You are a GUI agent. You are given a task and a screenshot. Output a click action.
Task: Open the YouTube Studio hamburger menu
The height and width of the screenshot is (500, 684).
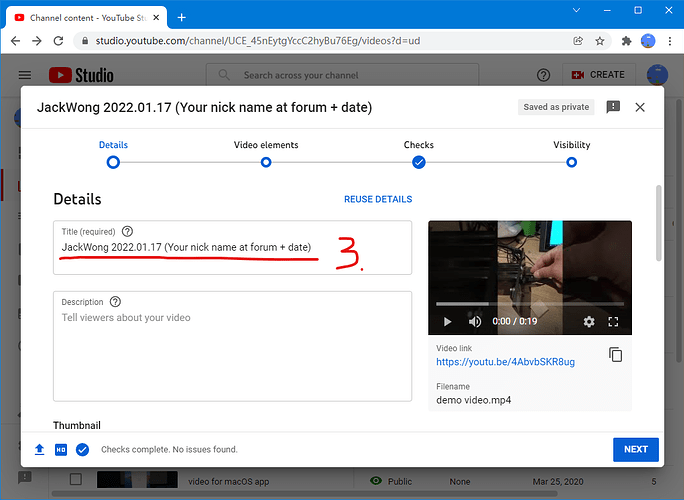25,75
